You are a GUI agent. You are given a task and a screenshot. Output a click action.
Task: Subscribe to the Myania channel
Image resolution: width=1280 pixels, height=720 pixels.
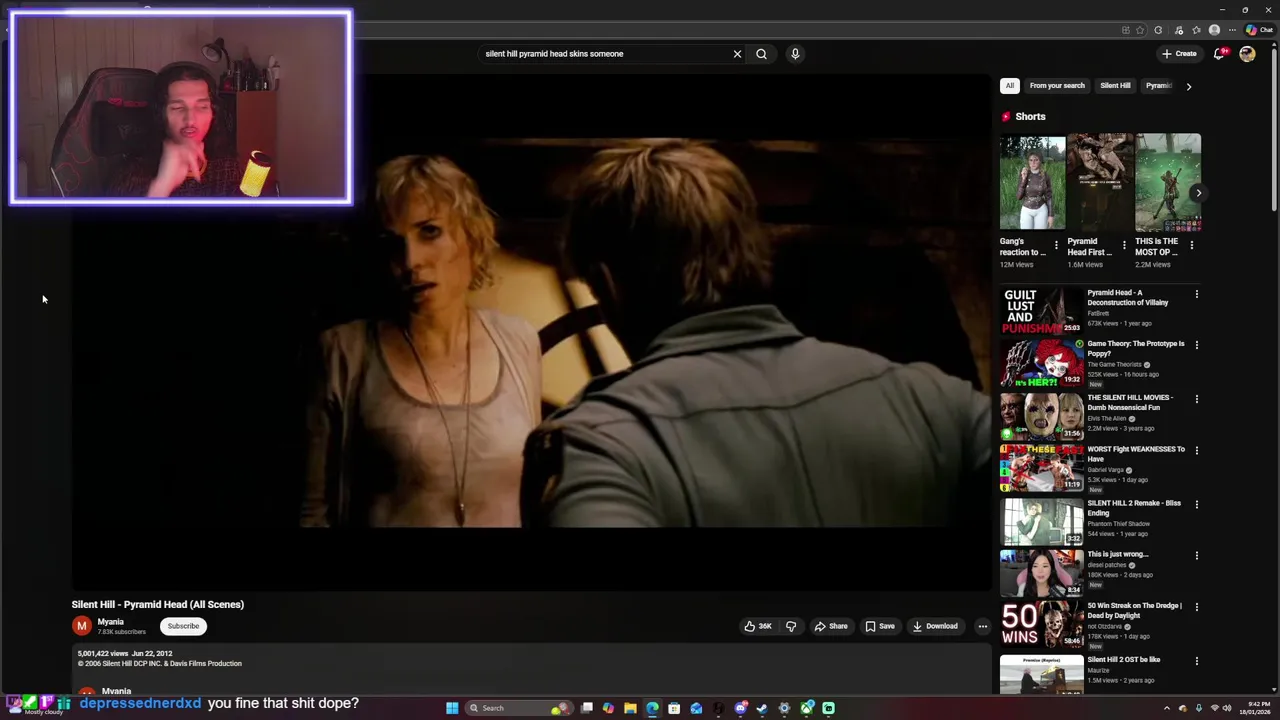pos(183,626)
